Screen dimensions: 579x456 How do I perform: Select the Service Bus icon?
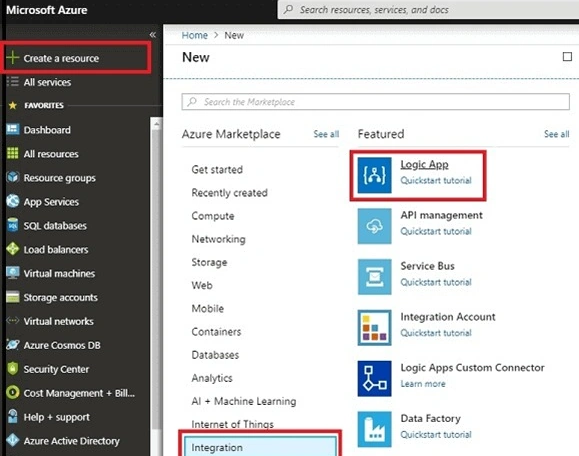pos(374,277)
